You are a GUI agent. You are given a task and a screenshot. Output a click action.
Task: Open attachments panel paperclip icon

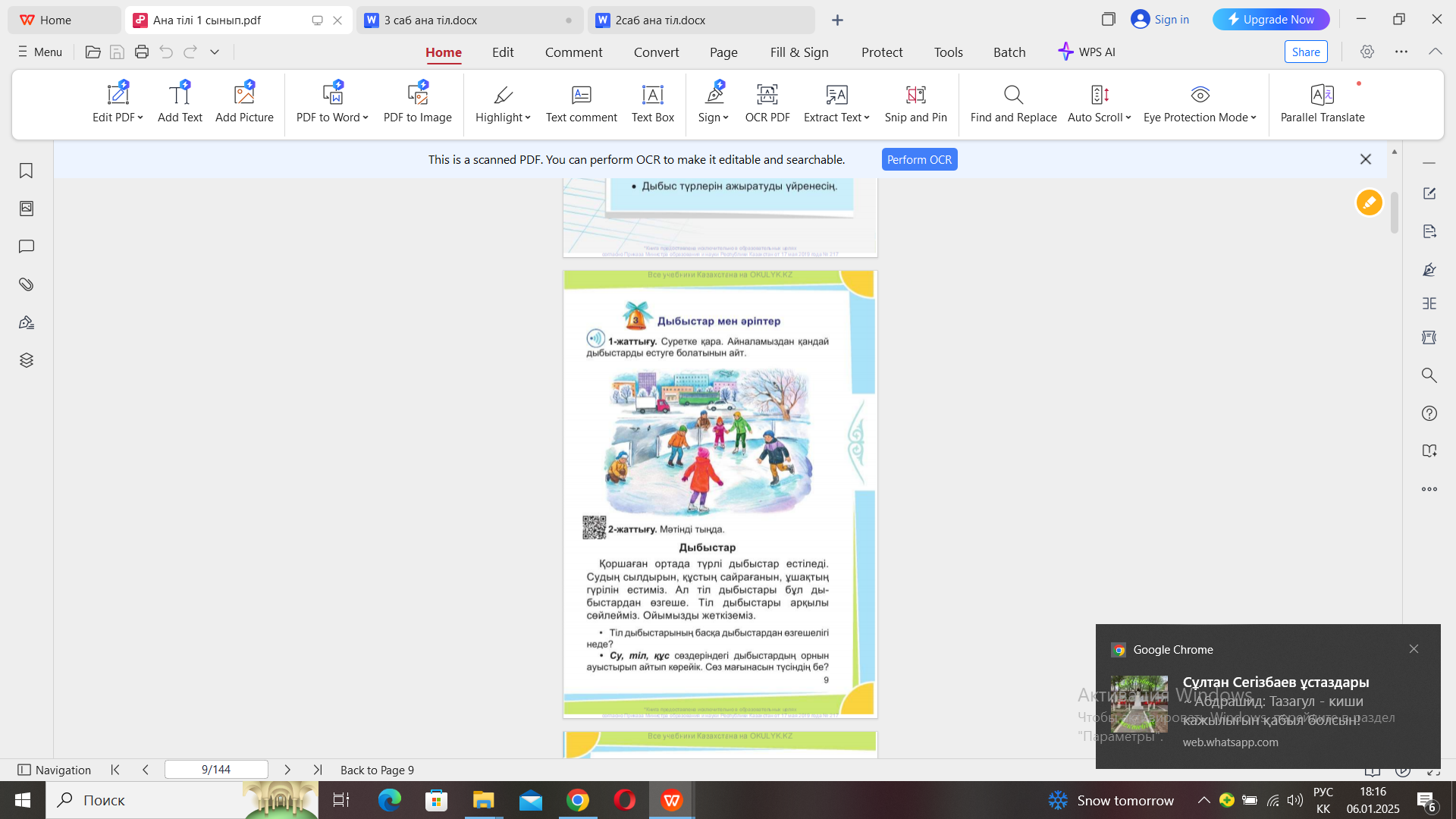pyautogui.click(x=27, y=284)
